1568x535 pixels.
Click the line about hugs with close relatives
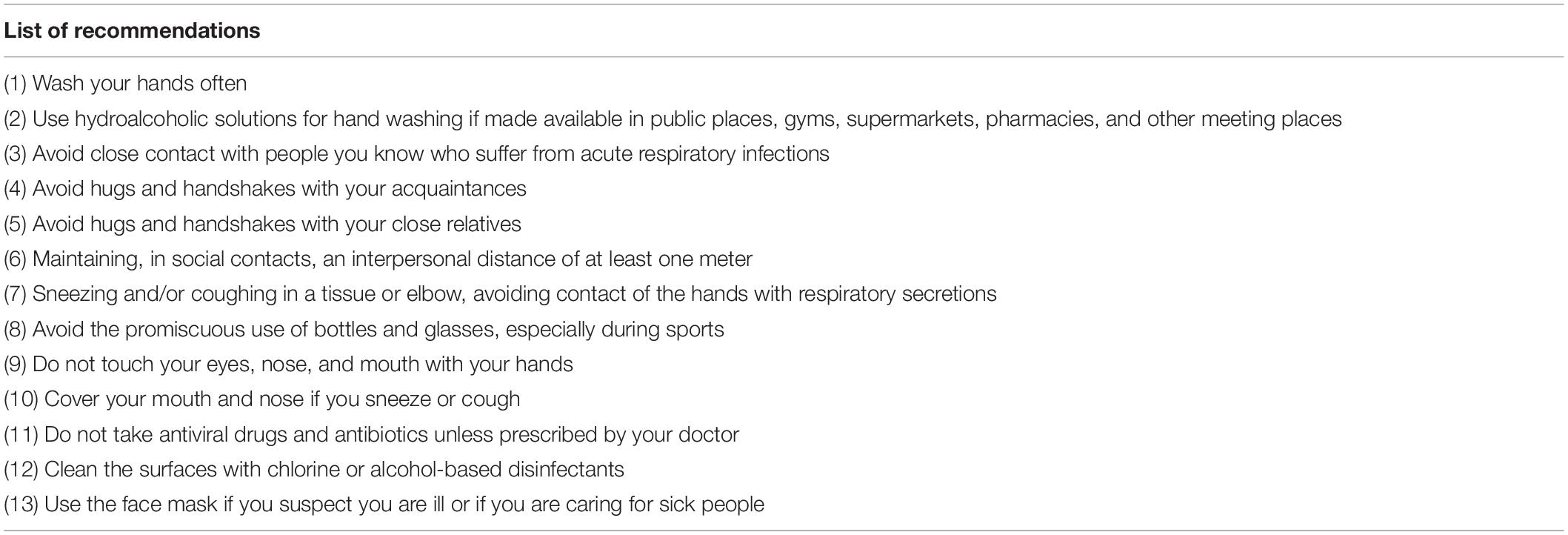(263, 225)
